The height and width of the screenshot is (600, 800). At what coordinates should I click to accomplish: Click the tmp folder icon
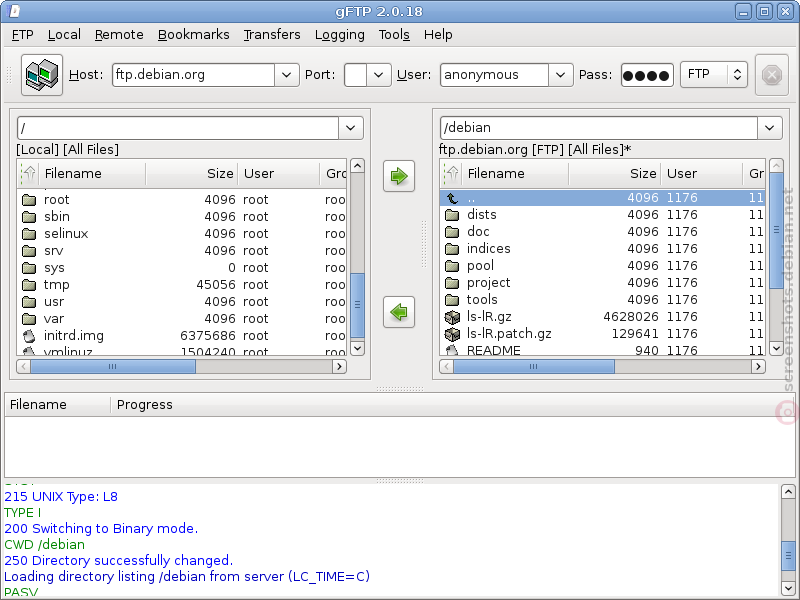[29, 285]
